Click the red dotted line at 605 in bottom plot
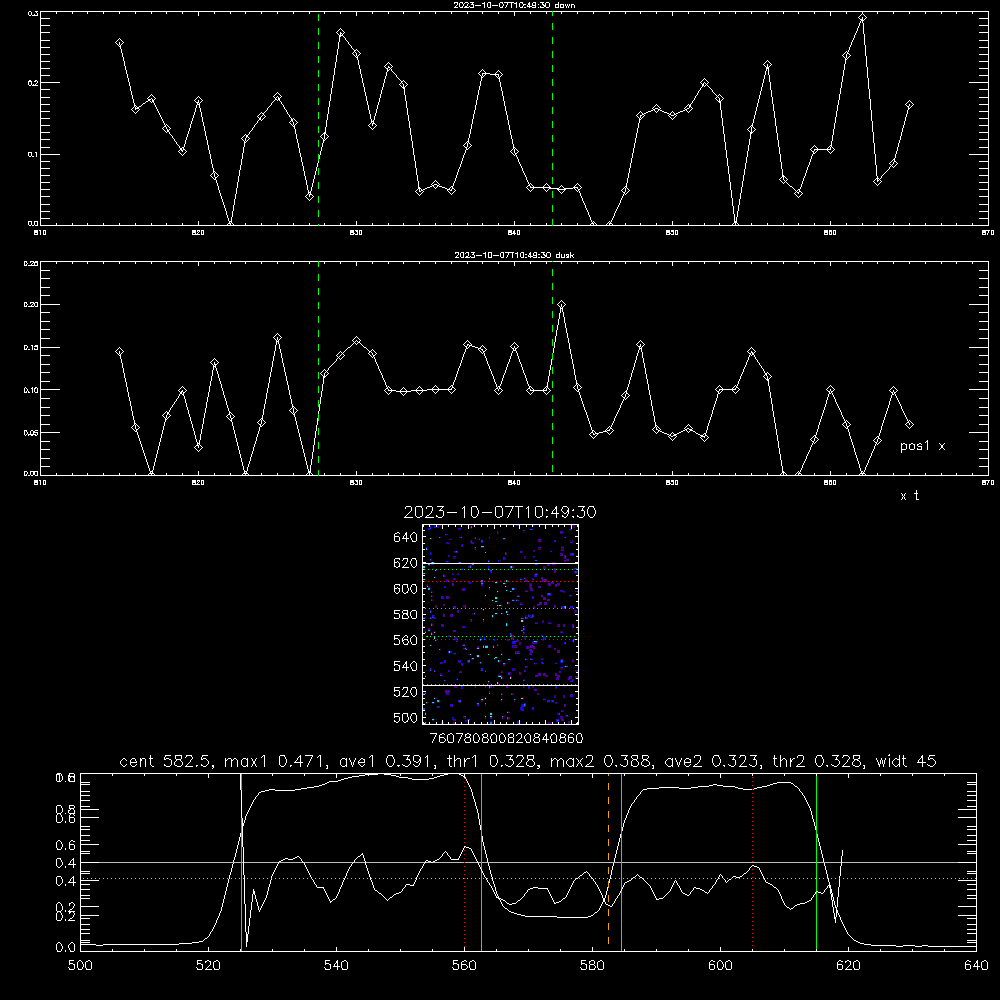1000x1000 pixels. 753,862
